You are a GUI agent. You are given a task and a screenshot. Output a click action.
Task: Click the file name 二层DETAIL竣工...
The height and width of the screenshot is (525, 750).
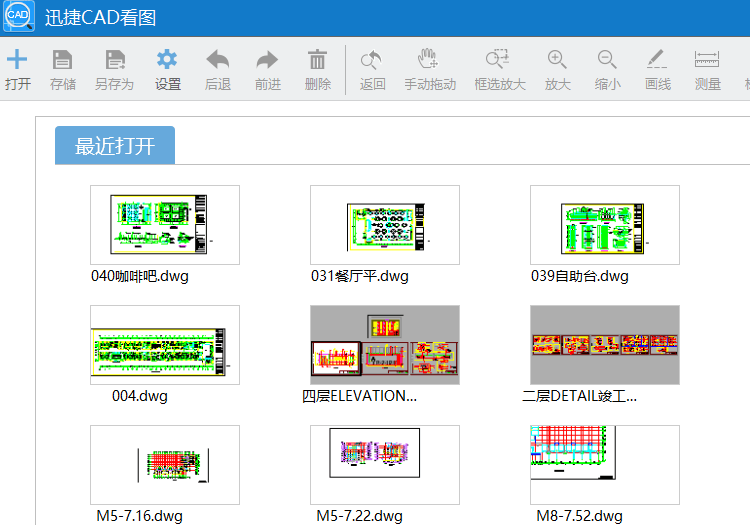coord(580,396)
